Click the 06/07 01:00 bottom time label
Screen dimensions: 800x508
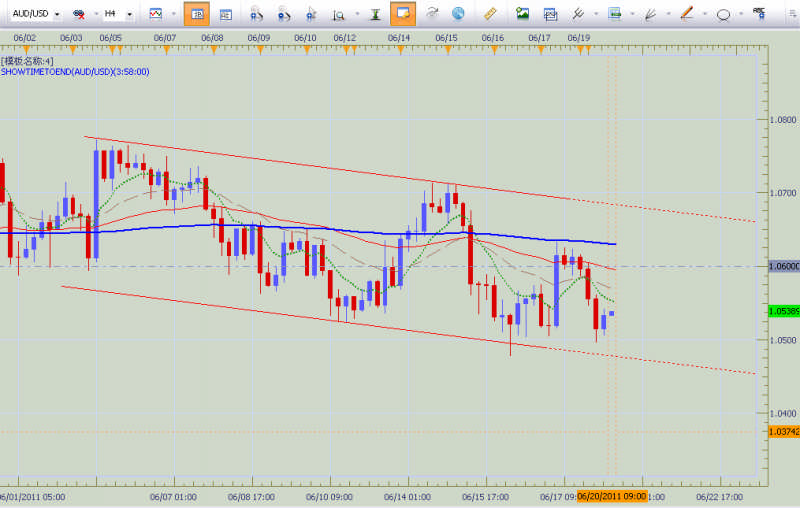(173, 497)
